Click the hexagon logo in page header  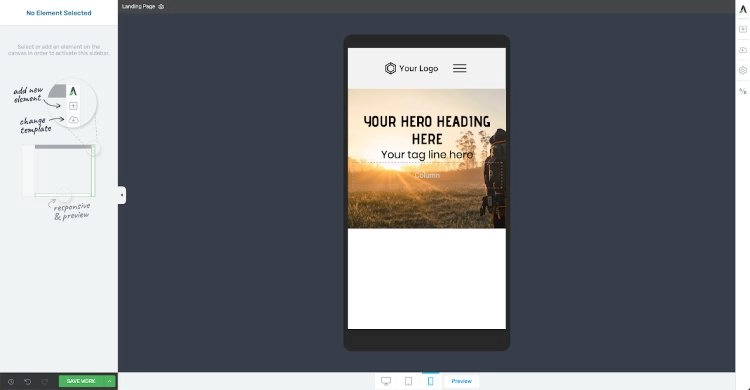point(390,68)
